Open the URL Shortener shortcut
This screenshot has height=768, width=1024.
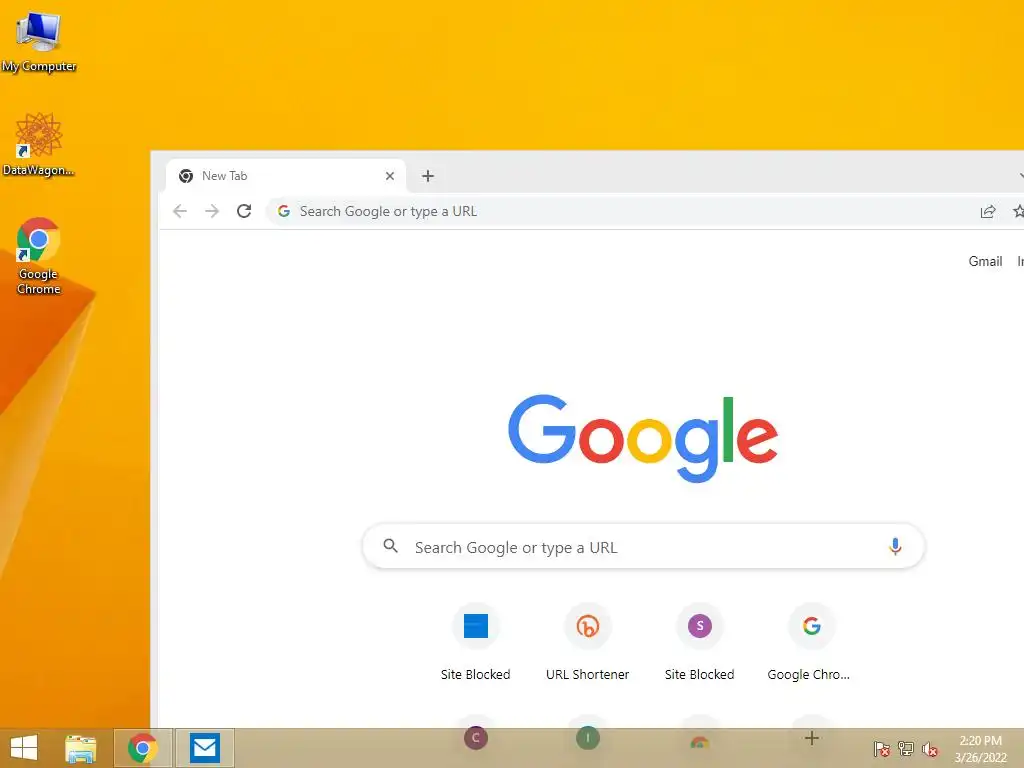588,642
